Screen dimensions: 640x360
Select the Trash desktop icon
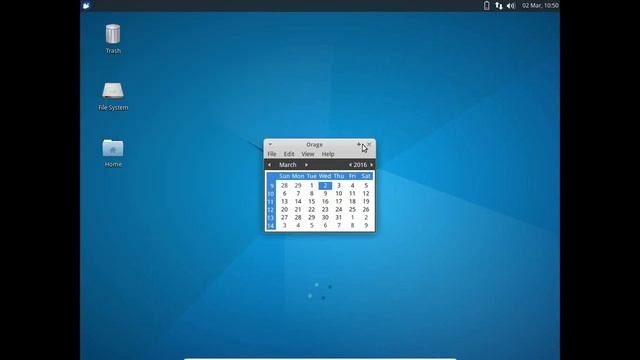[113, 33]
